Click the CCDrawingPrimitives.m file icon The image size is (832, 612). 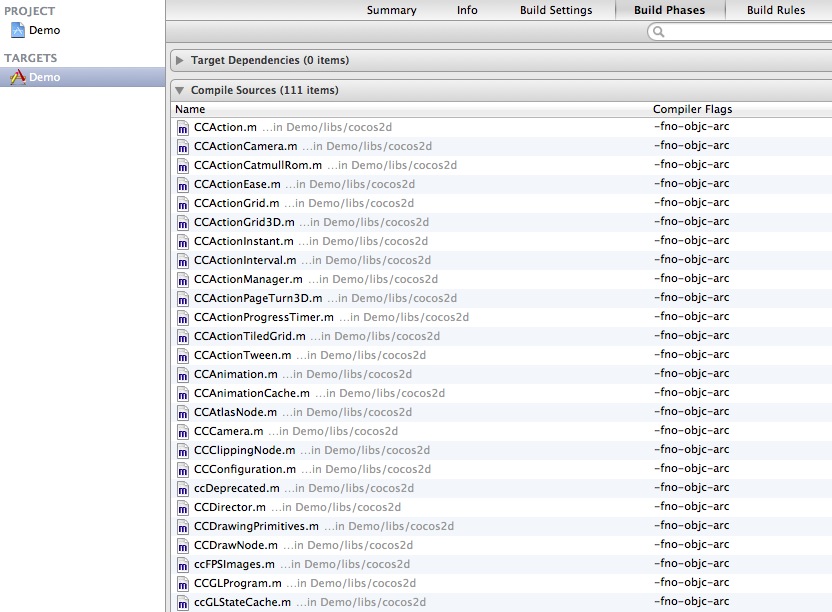(183, 527)
